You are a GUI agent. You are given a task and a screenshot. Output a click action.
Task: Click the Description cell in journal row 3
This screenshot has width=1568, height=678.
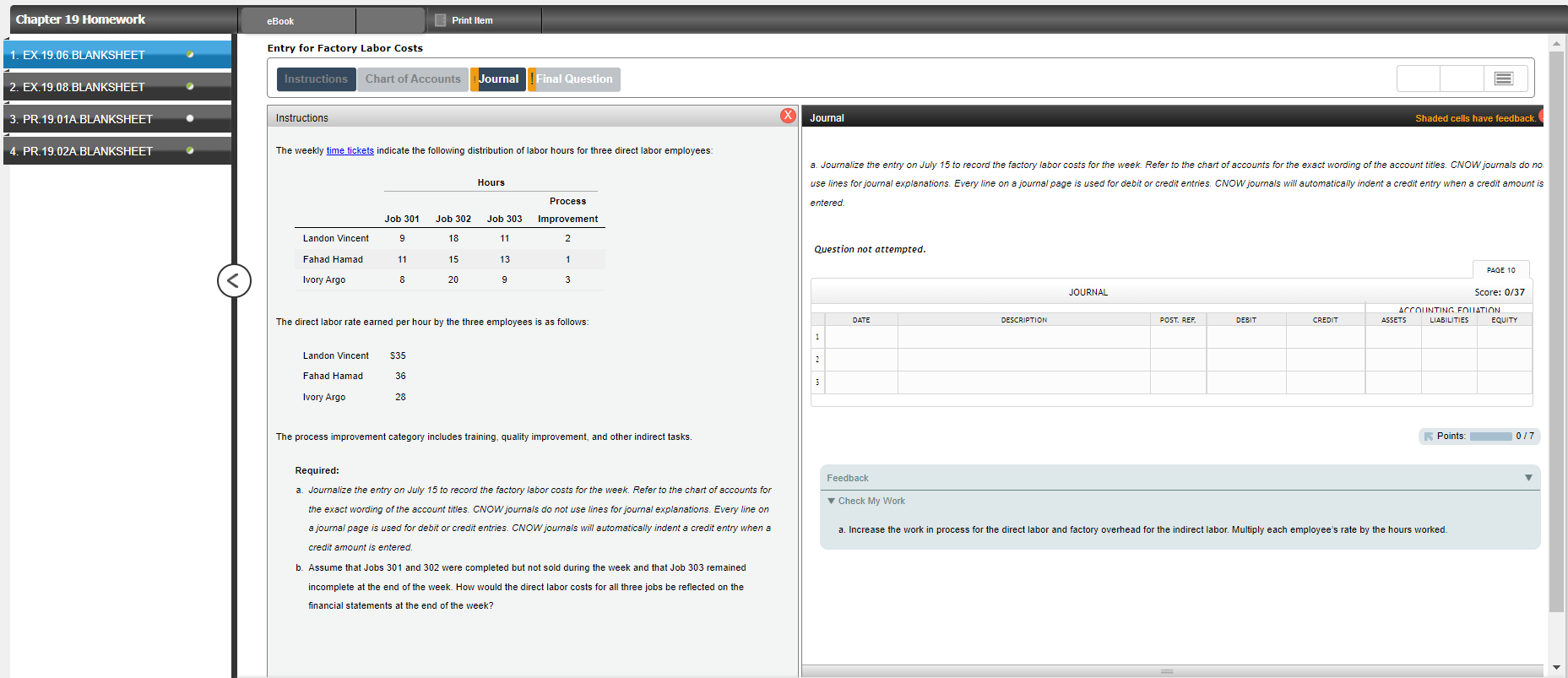(1024, 382)
